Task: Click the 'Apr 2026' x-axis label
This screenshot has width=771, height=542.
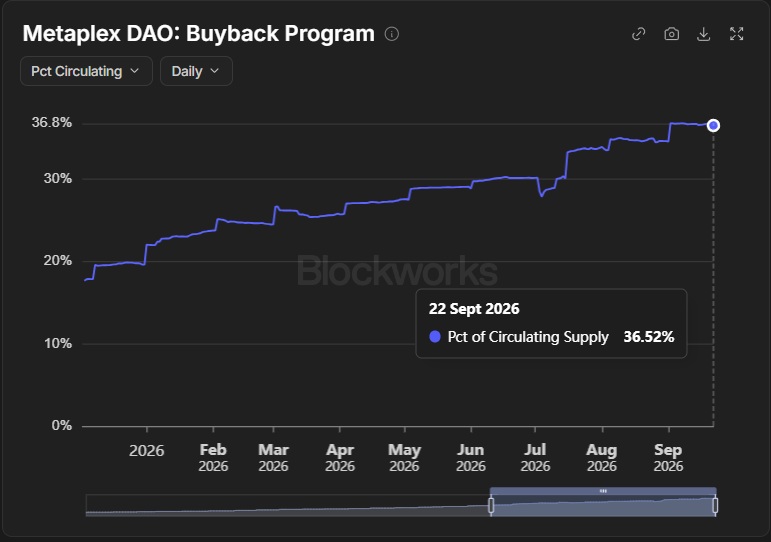Action: click(340, 457)
